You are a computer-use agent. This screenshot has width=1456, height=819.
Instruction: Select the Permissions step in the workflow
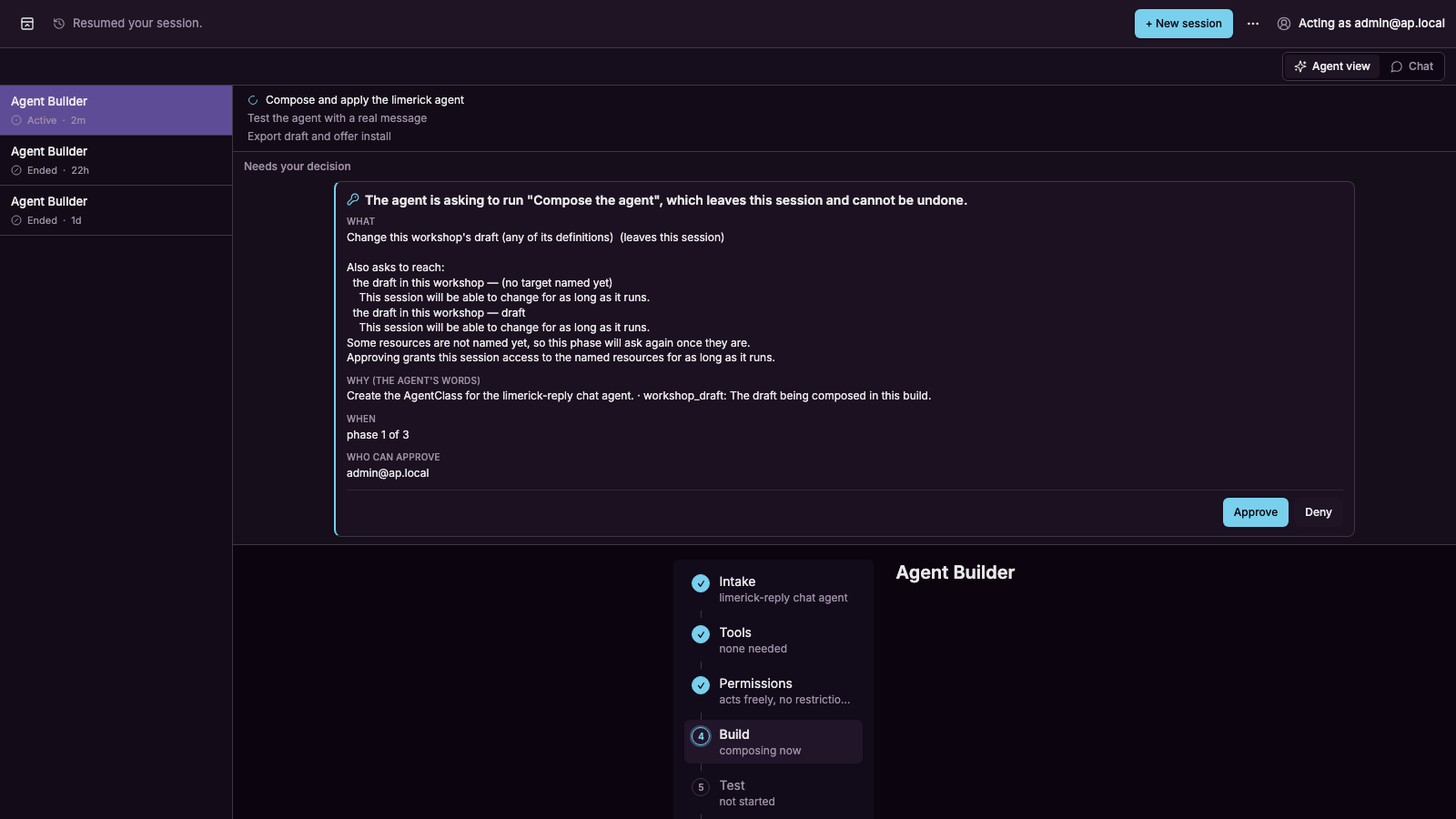click(773, 691)
